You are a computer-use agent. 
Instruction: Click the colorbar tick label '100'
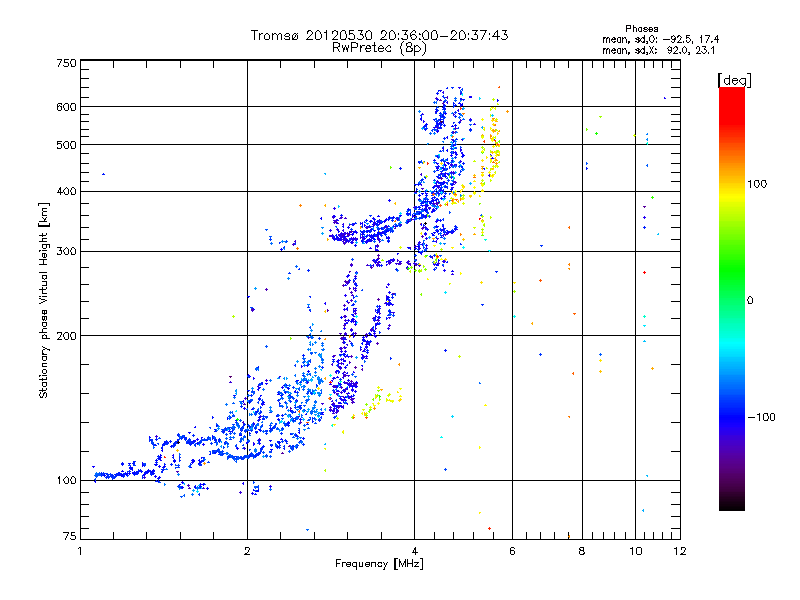[x=756, y=184]
